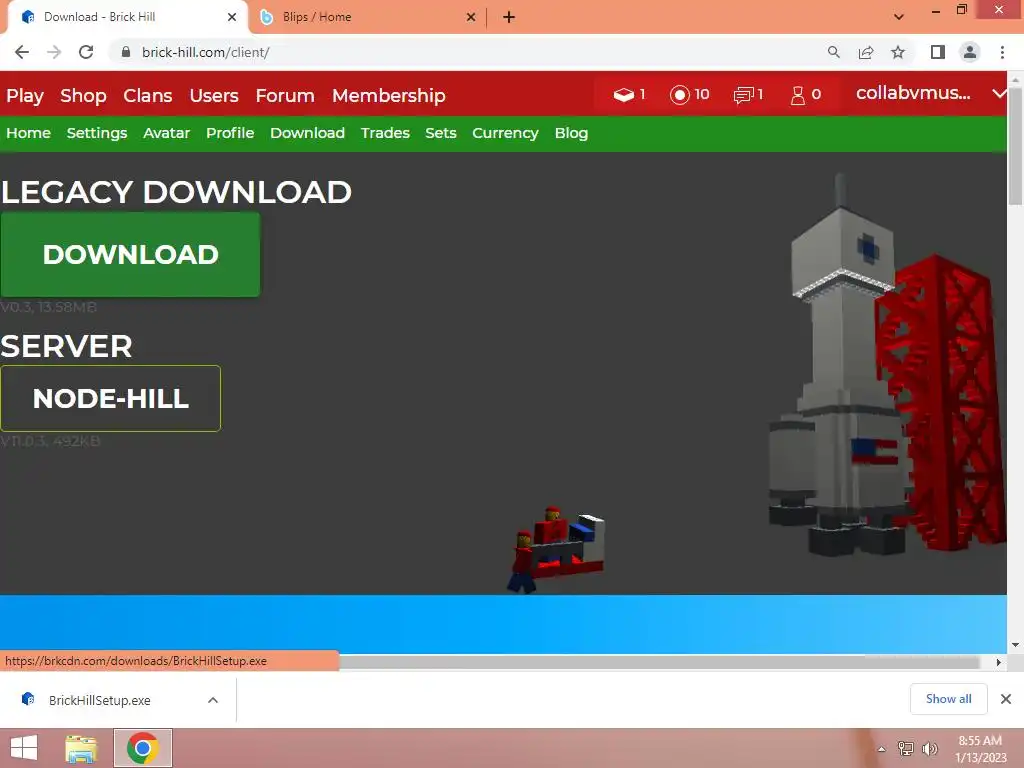Screen dimensions: 1024x768
Task: Expand the collabvmus... account dropdown
Action: point(999,93)
